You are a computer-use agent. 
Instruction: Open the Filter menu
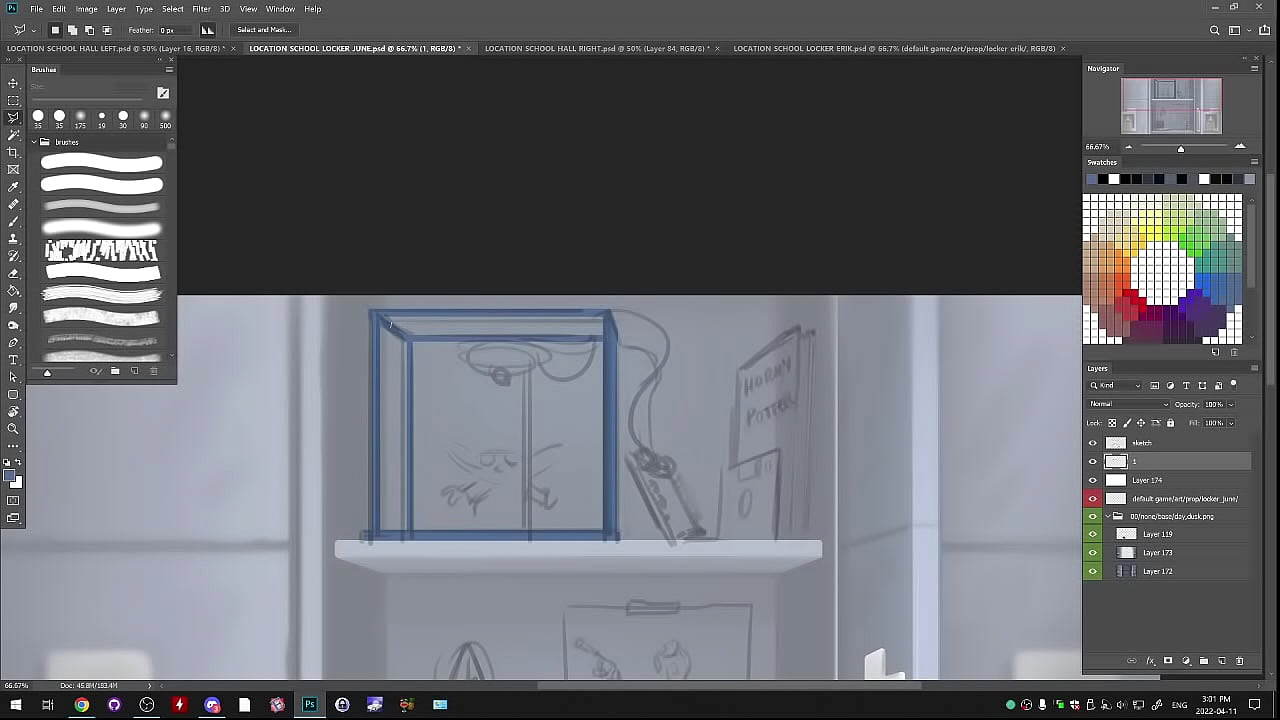click(x=201, y=9)
